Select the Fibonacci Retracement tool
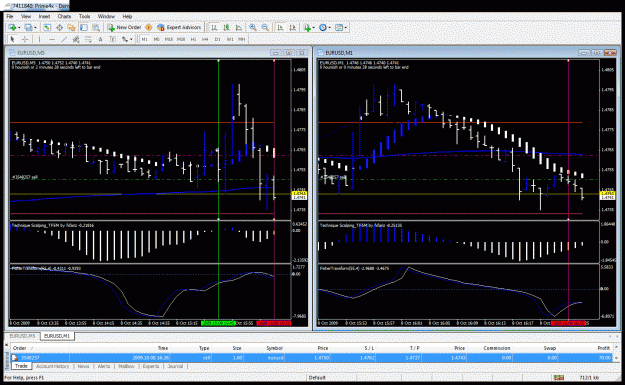This screenshot has height=385, width=625. (x=88, y=39)
